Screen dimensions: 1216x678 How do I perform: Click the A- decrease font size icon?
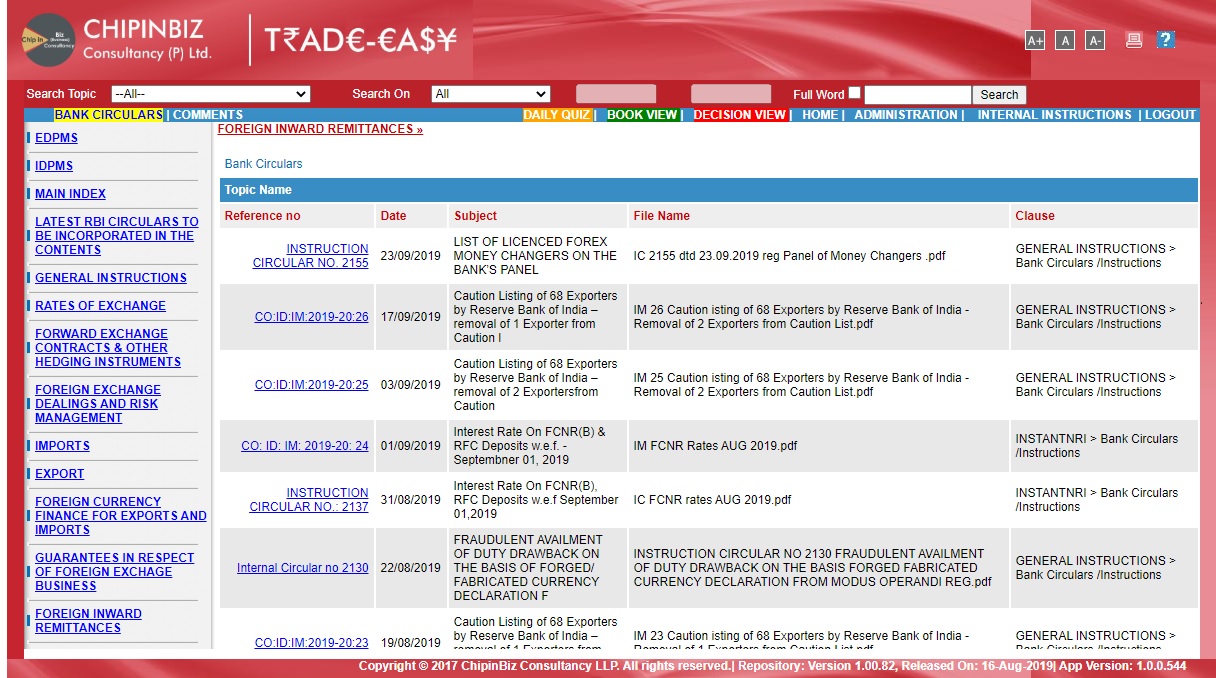click(x=1095, y=40)
